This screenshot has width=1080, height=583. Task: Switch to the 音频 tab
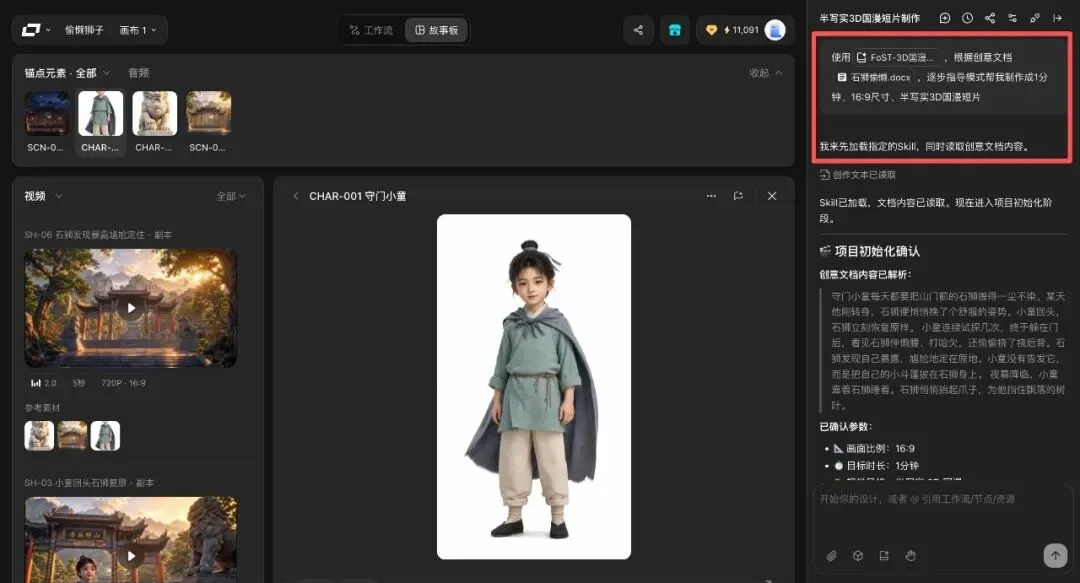pos(138,73)
